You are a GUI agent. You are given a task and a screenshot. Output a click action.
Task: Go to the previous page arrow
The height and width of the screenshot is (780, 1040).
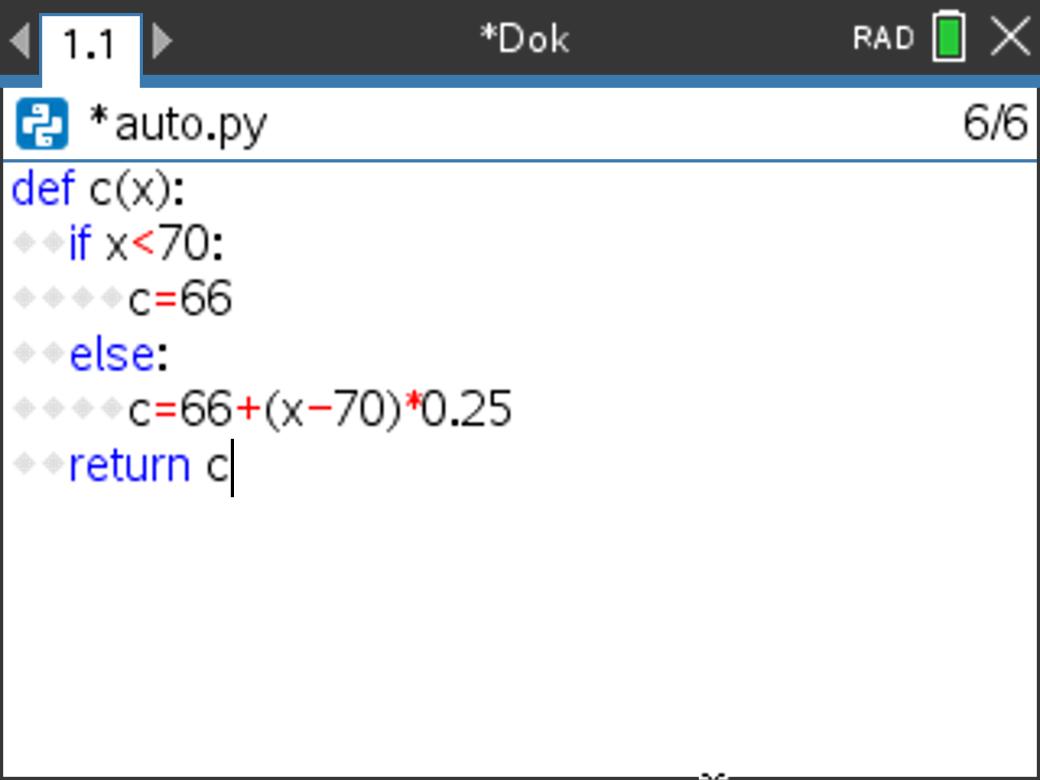click(18, 41)
